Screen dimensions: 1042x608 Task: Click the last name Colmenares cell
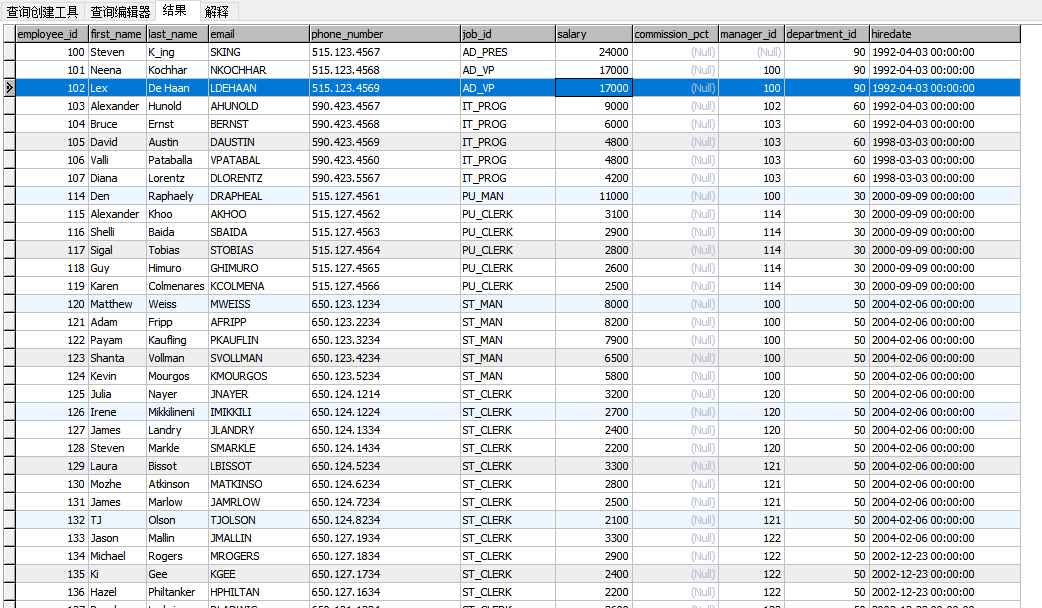tap(177, 285)
